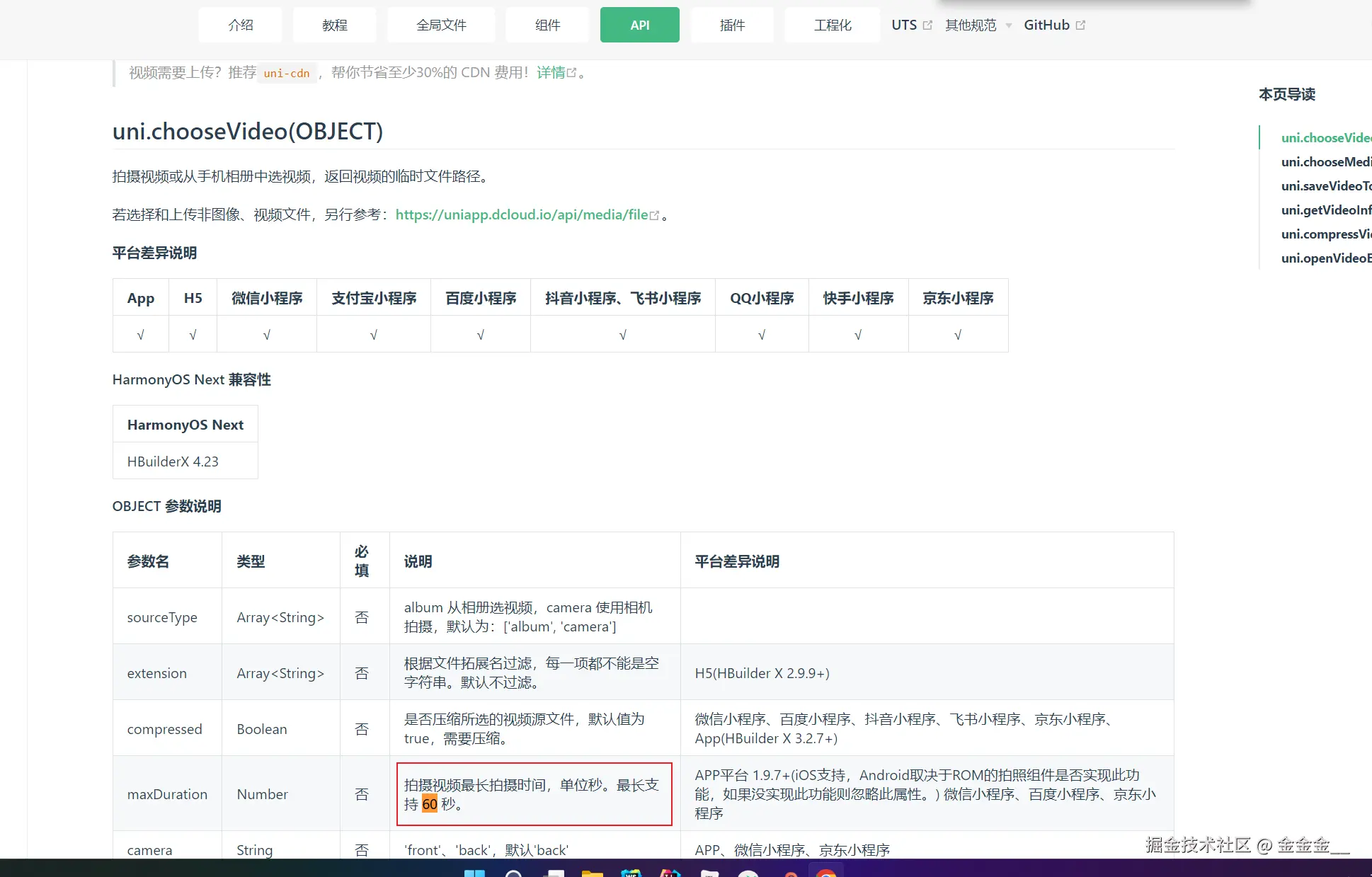
Task: Click external-link icon after 详情
Action: [x=572, y=73]
